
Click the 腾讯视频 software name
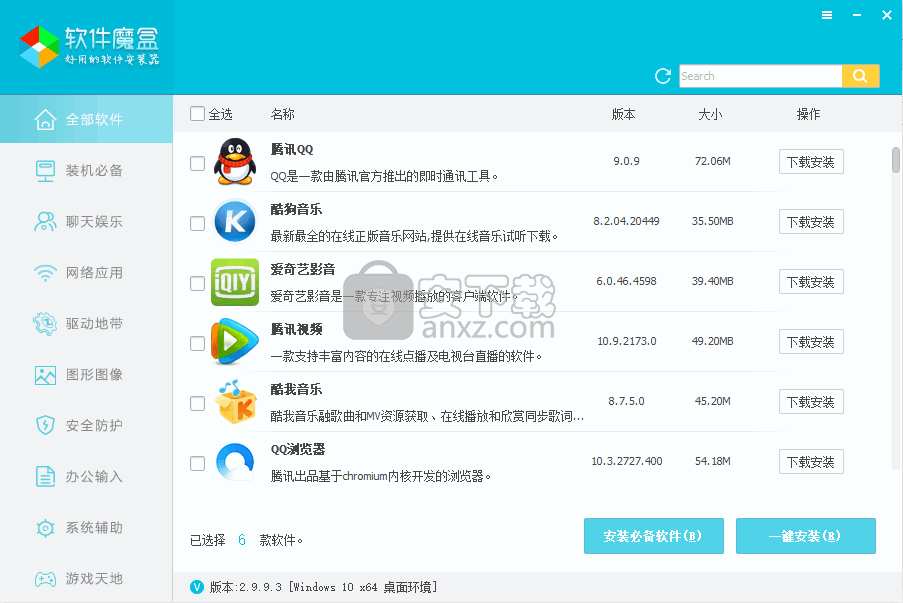[296, 329]
